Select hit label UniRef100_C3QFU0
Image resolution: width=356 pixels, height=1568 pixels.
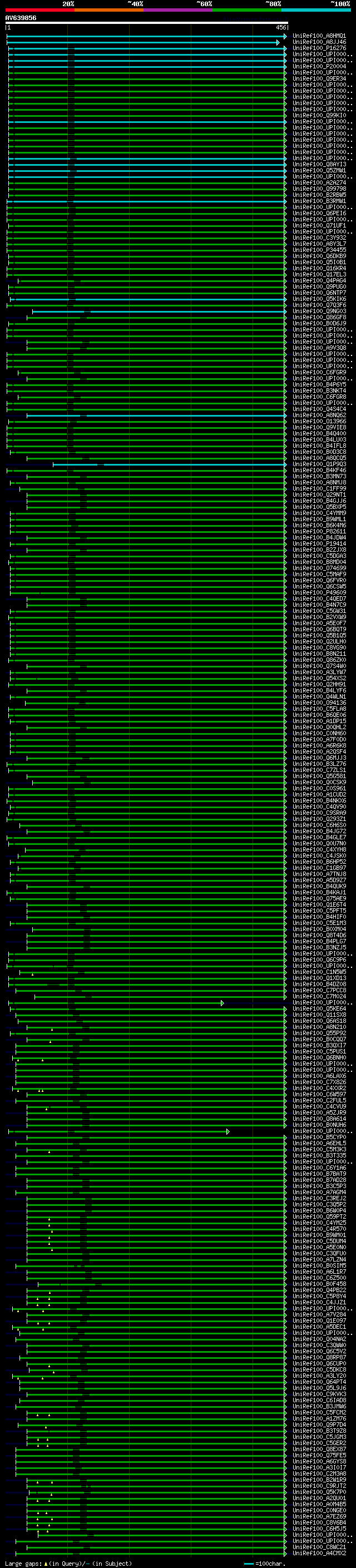point(319,1253)
